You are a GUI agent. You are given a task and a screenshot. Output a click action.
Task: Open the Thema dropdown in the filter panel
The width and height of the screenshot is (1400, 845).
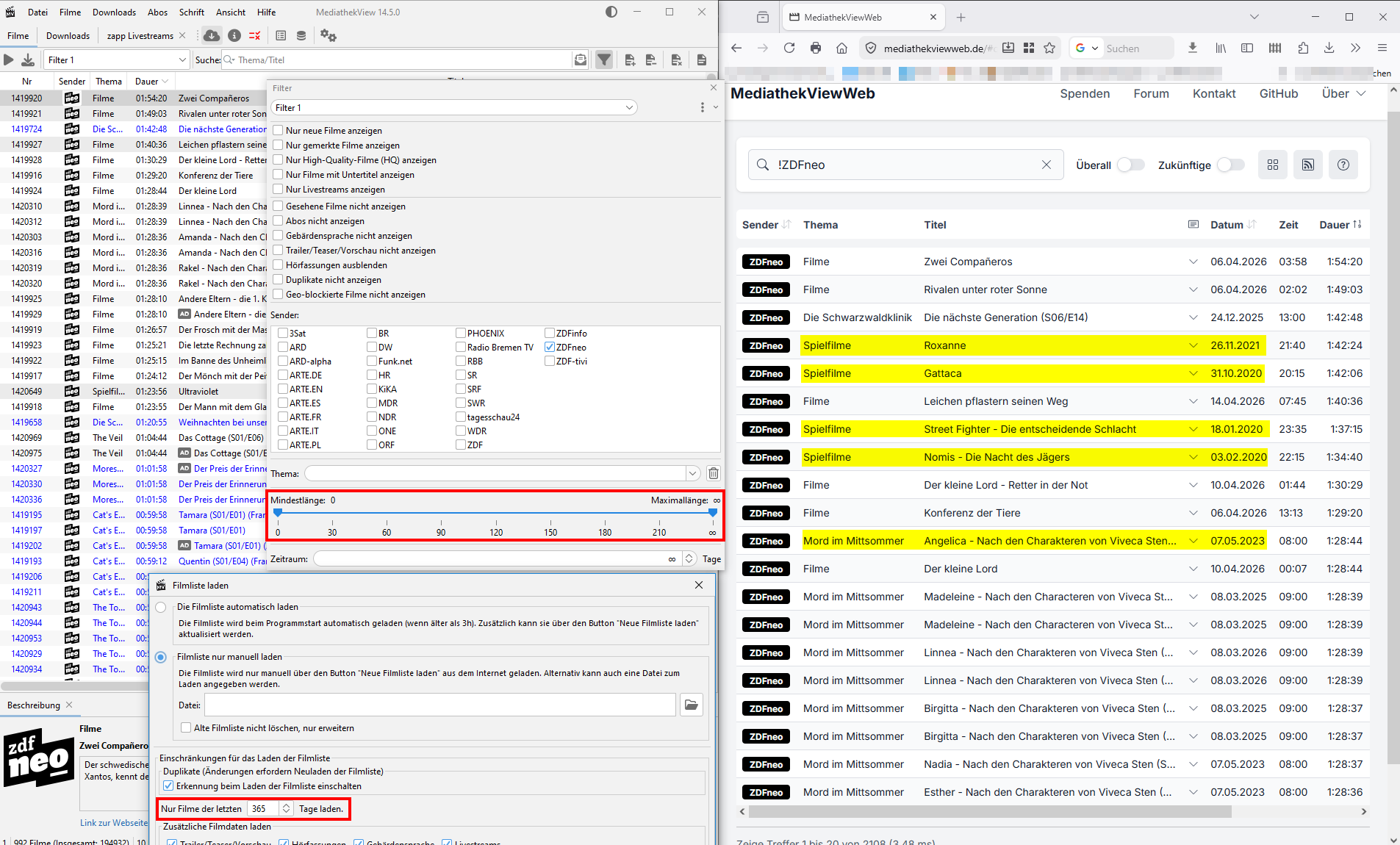[x=692, y=473]
